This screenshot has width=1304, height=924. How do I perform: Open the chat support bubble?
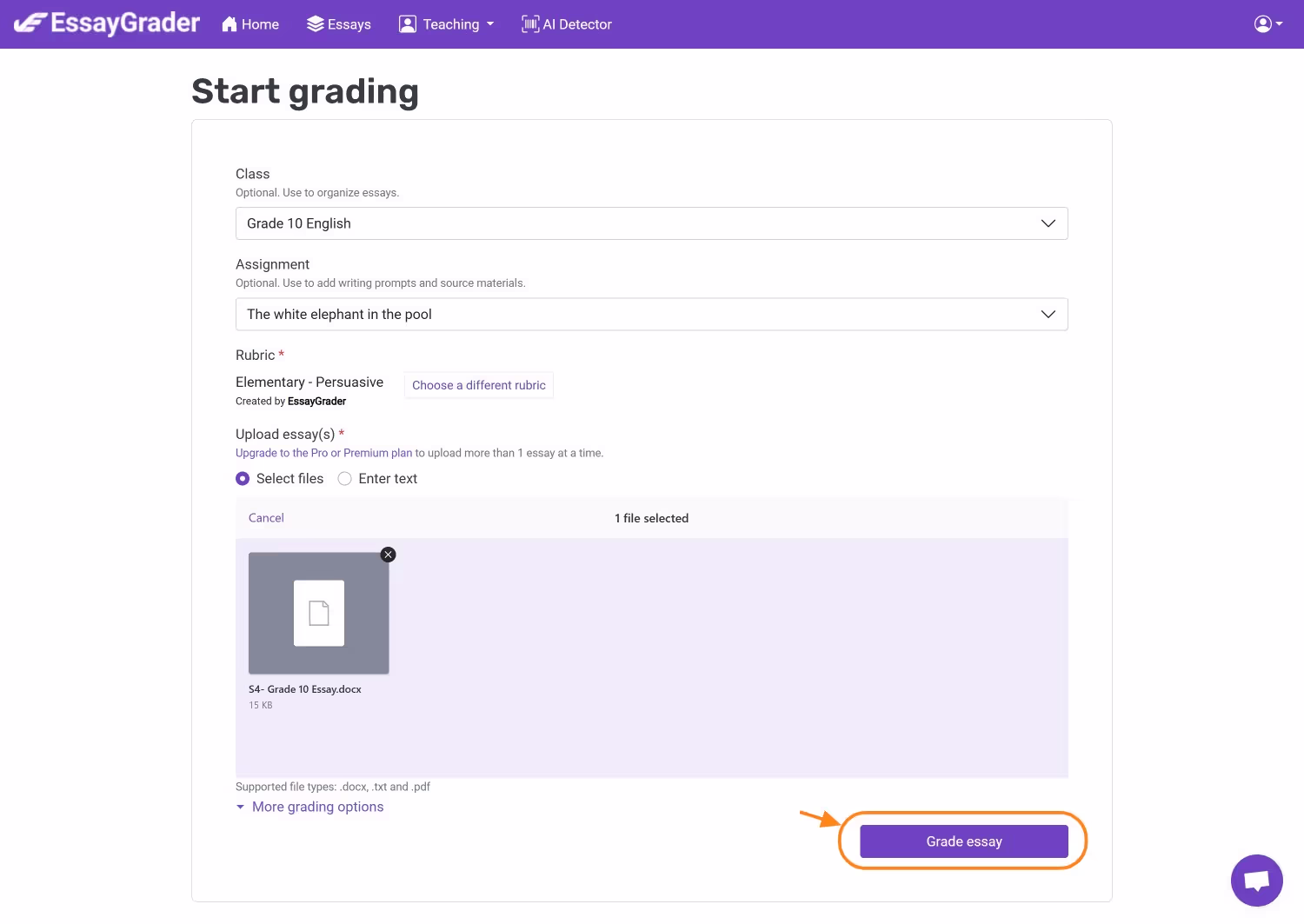click(1257, 881)
